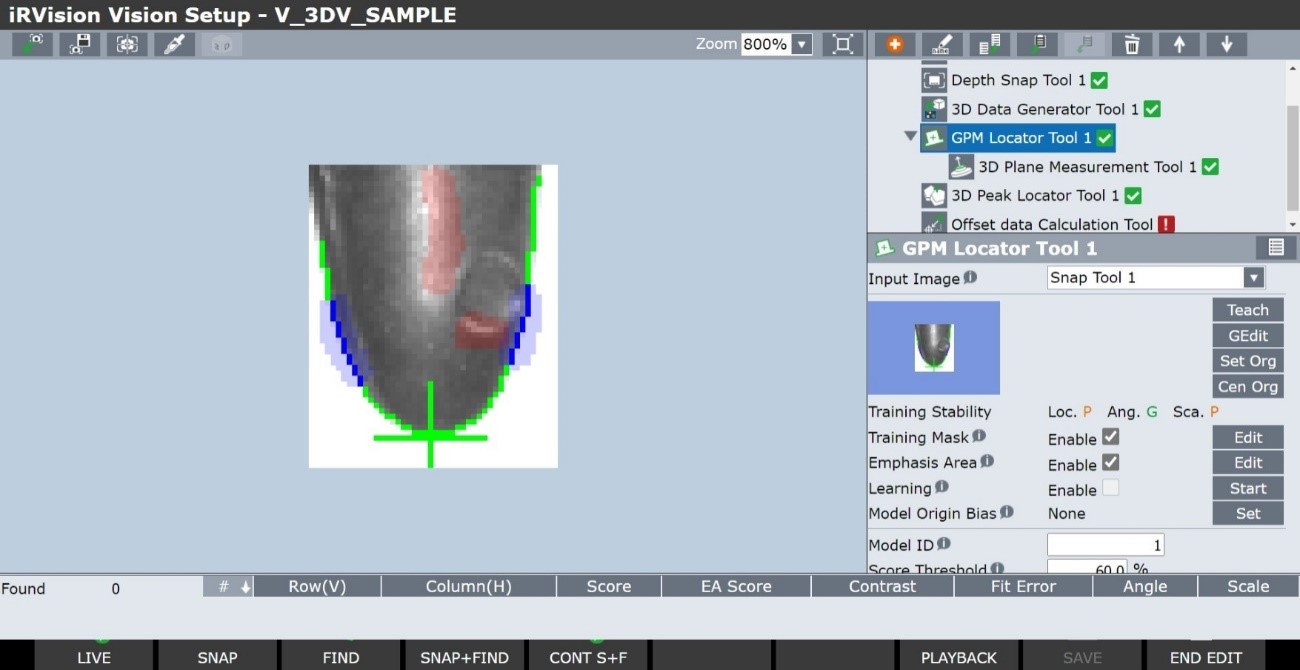Click the copy tool icon in tree toolbar
The height and width of the screenshot is (670, 1300).
(990, 44)
